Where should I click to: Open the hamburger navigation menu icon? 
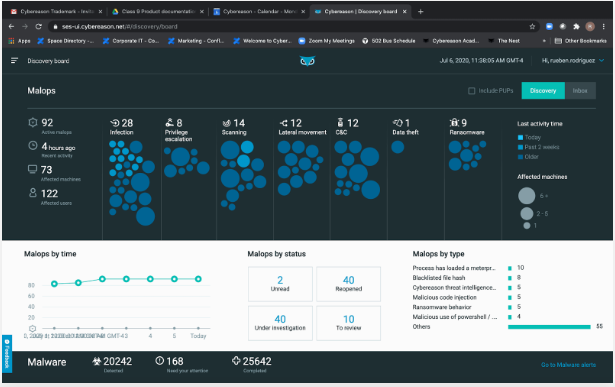tap(15, 60)
